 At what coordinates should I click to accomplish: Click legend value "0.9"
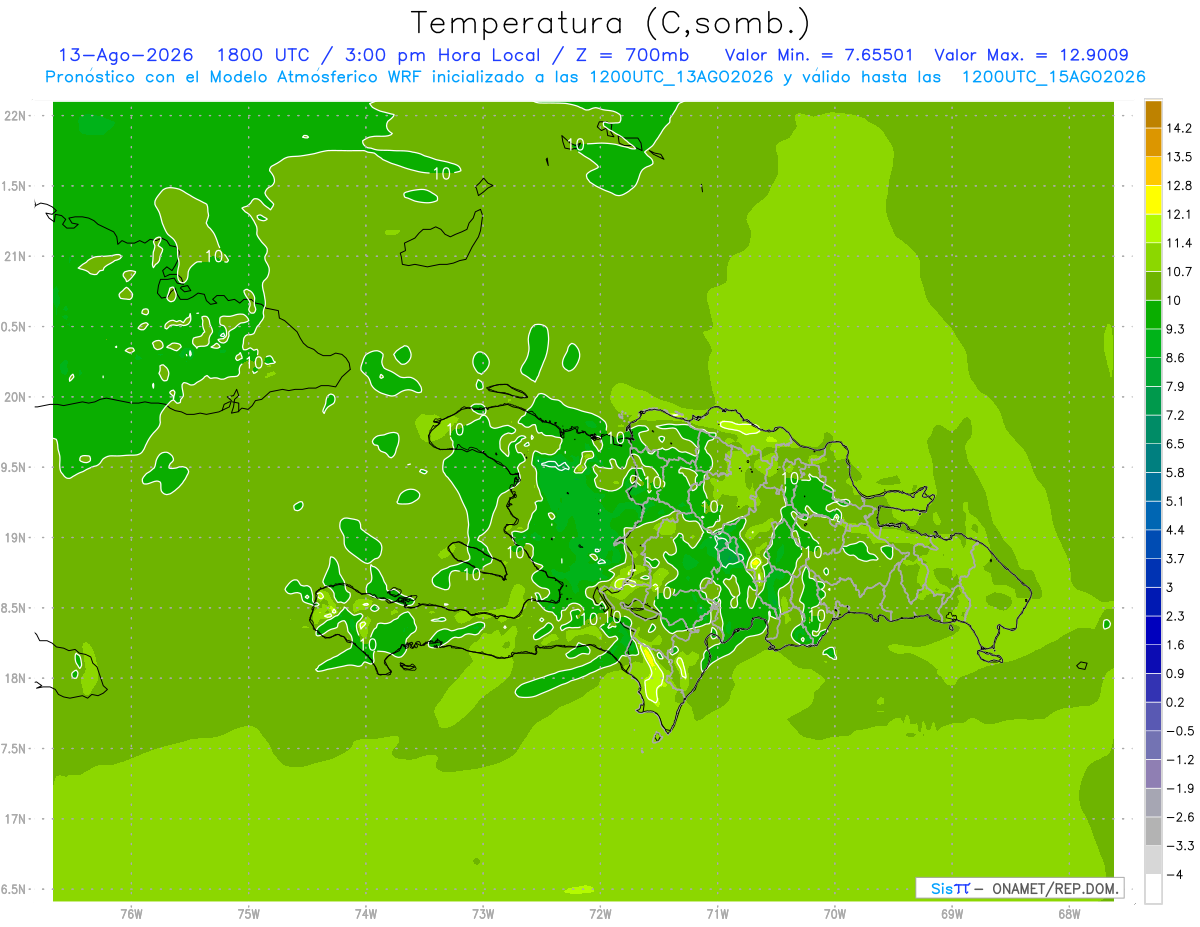coord(1175,674)
